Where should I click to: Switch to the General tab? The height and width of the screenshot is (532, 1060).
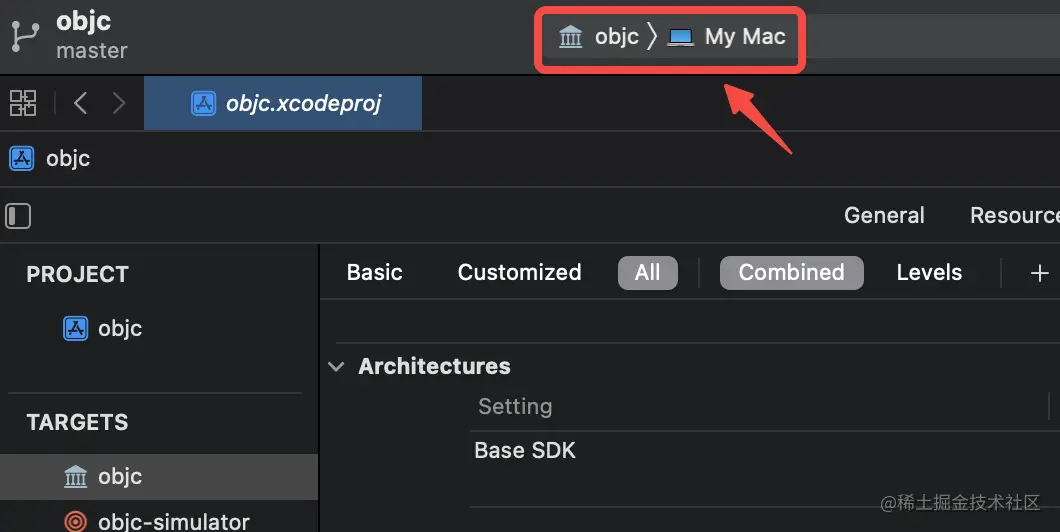point(884,215)
